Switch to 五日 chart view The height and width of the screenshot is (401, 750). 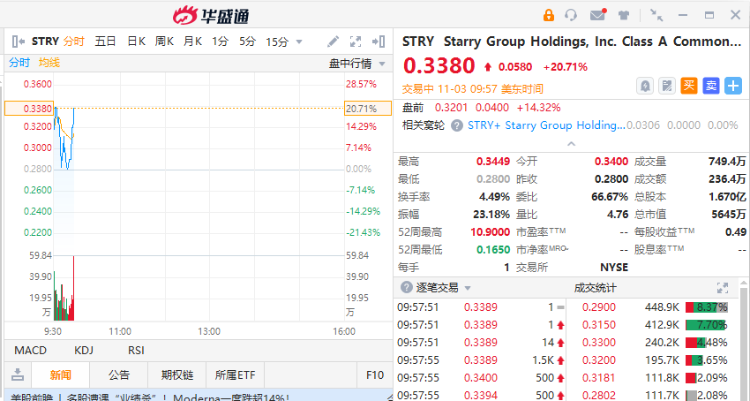(x=105, y=42)
